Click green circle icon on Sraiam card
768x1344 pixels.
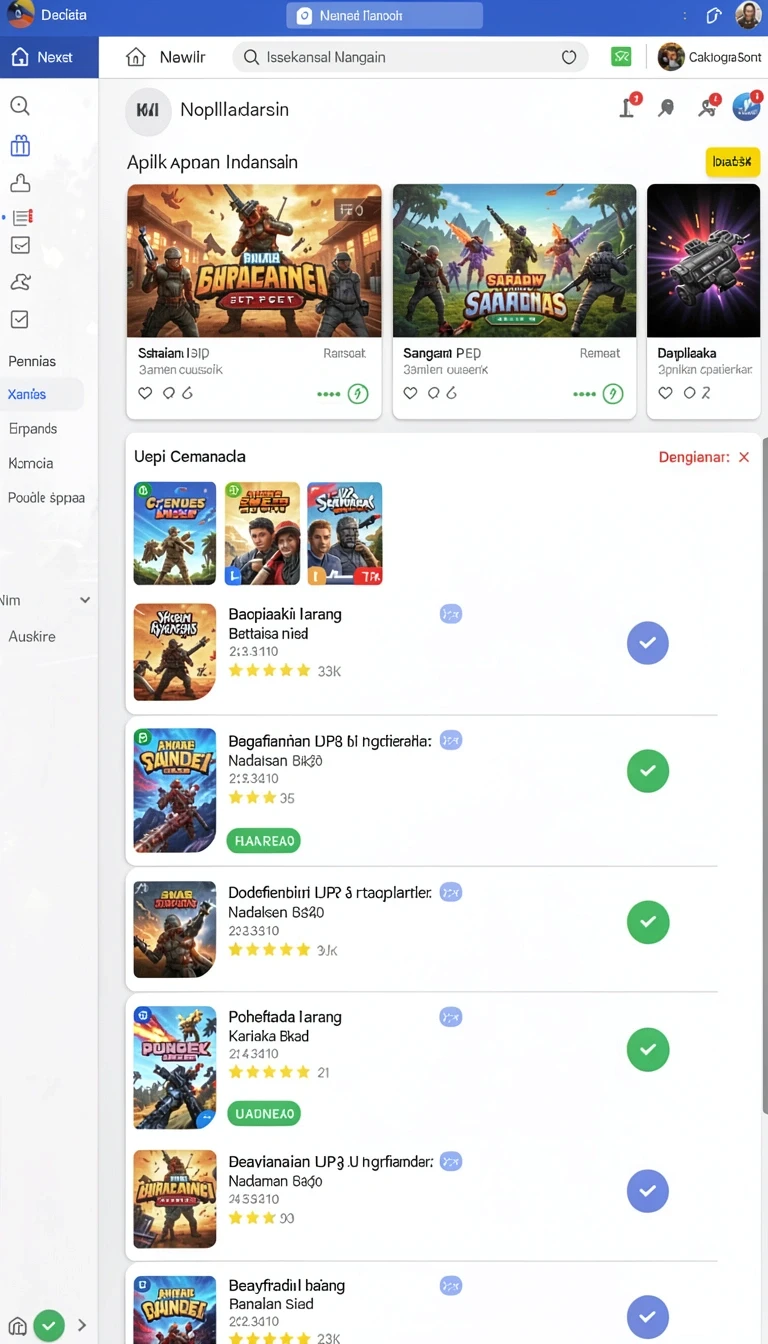[357, 394]
